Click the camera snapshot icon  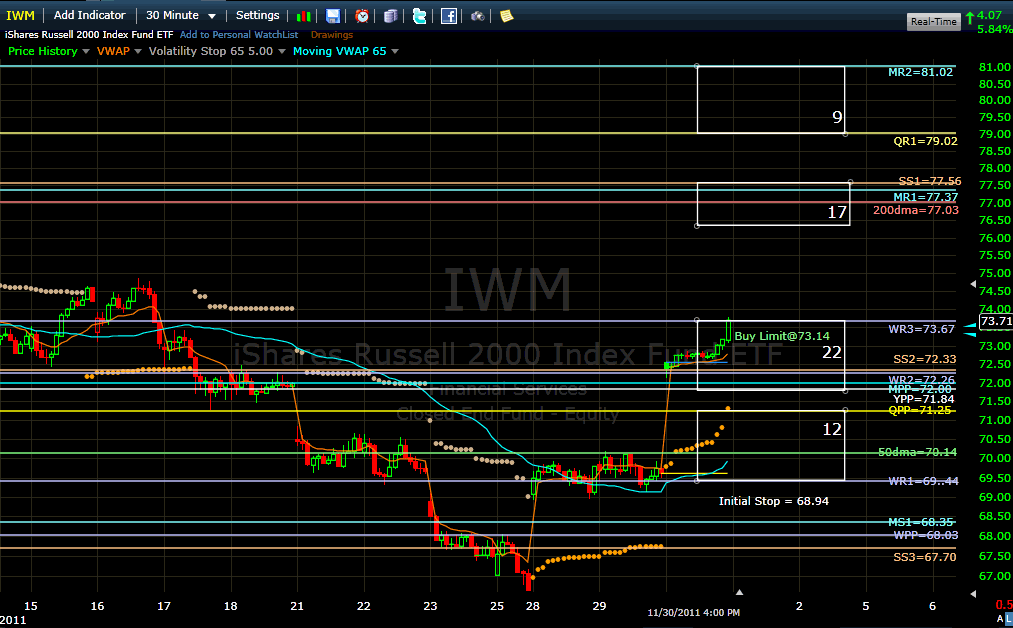[477, 16]
